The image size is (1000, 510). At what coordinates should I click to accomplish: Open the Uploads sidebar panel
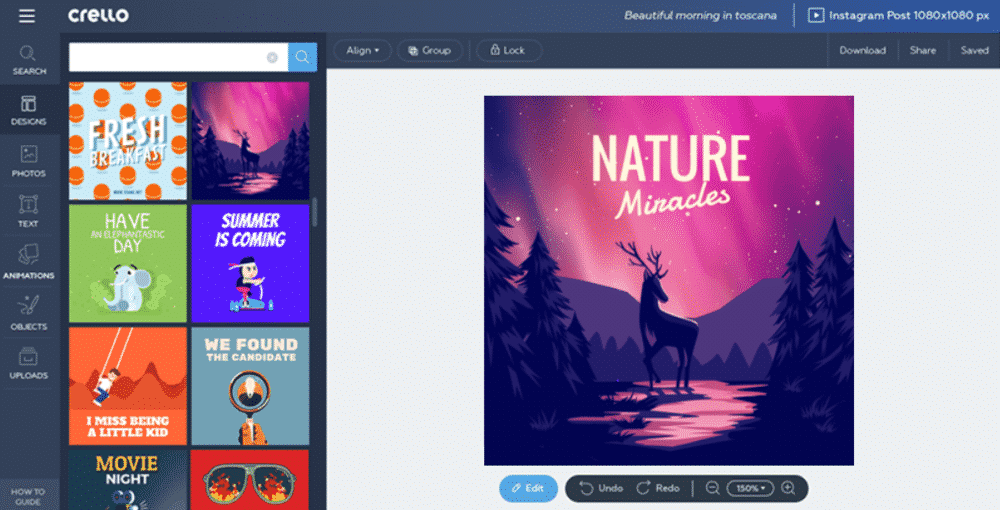pos(29,363)
